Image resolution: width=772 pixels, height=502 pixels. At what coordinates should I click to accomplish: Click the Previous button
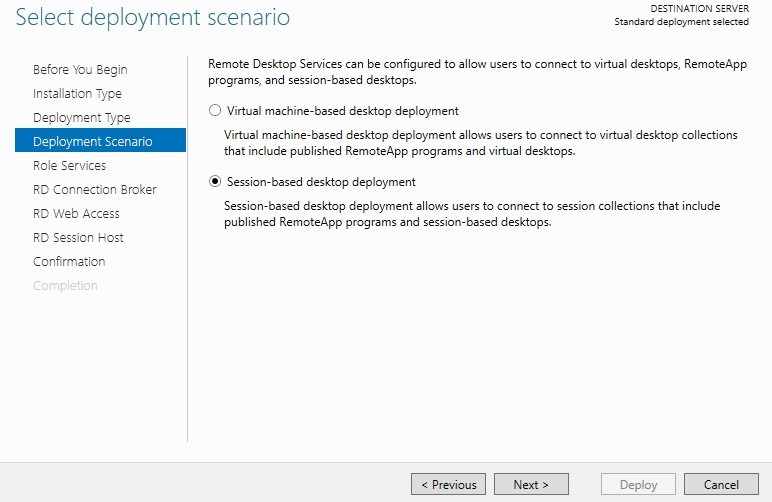pos(449,484)
